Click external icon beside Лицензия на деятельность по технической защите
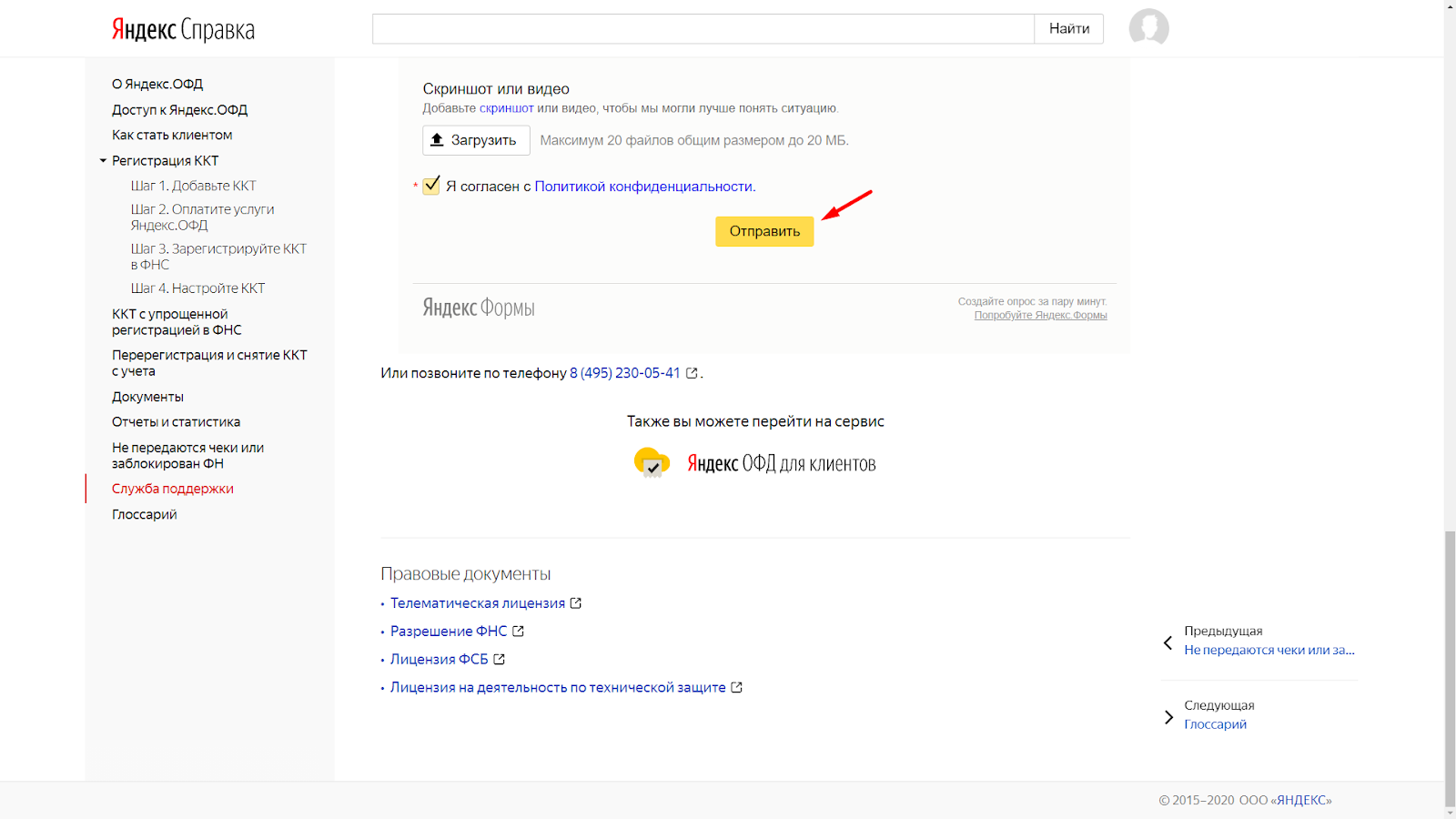The image size is (1456, 819). (737, 688)
